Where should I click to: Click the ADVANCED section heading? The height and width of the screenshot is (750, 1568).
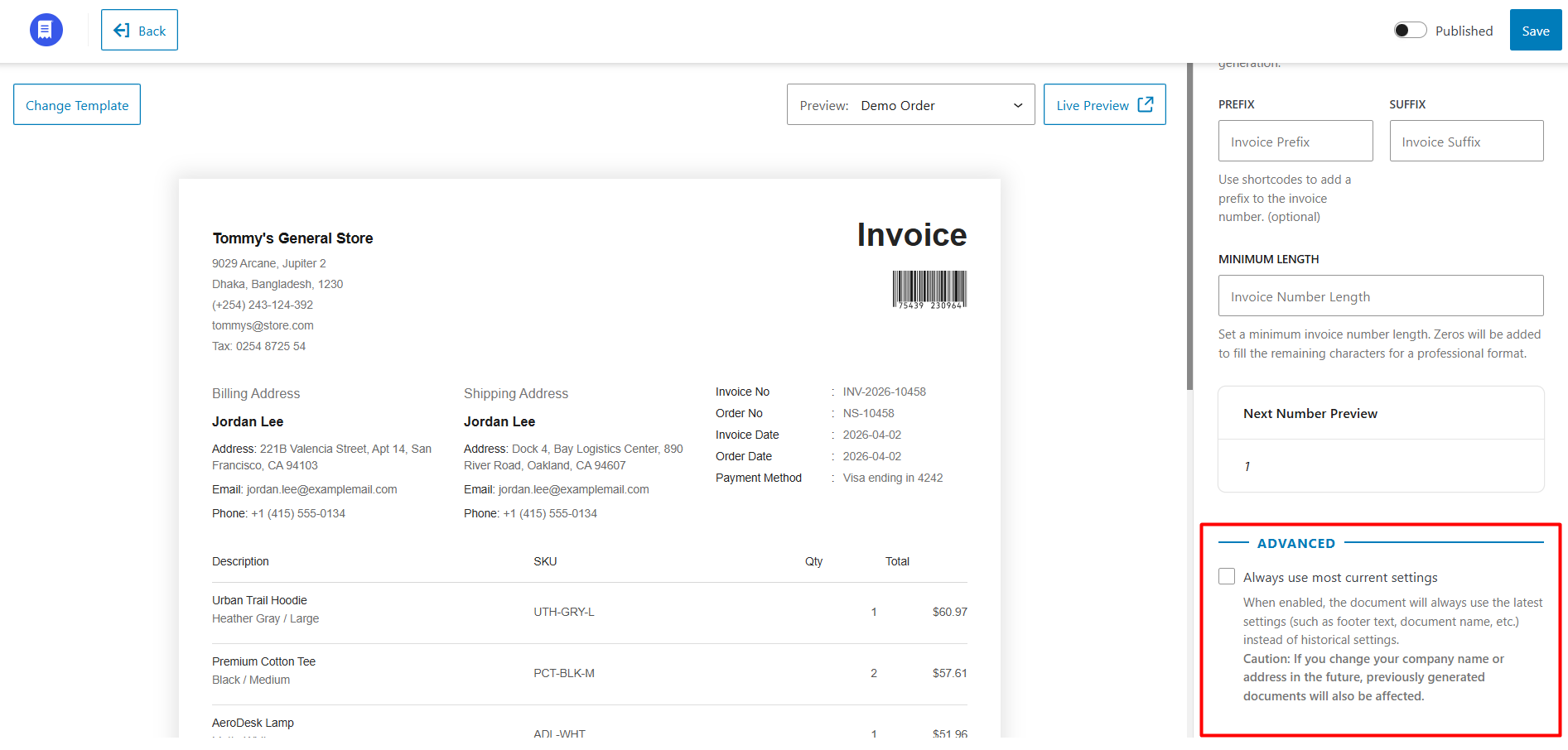(x=1296, y=543)
